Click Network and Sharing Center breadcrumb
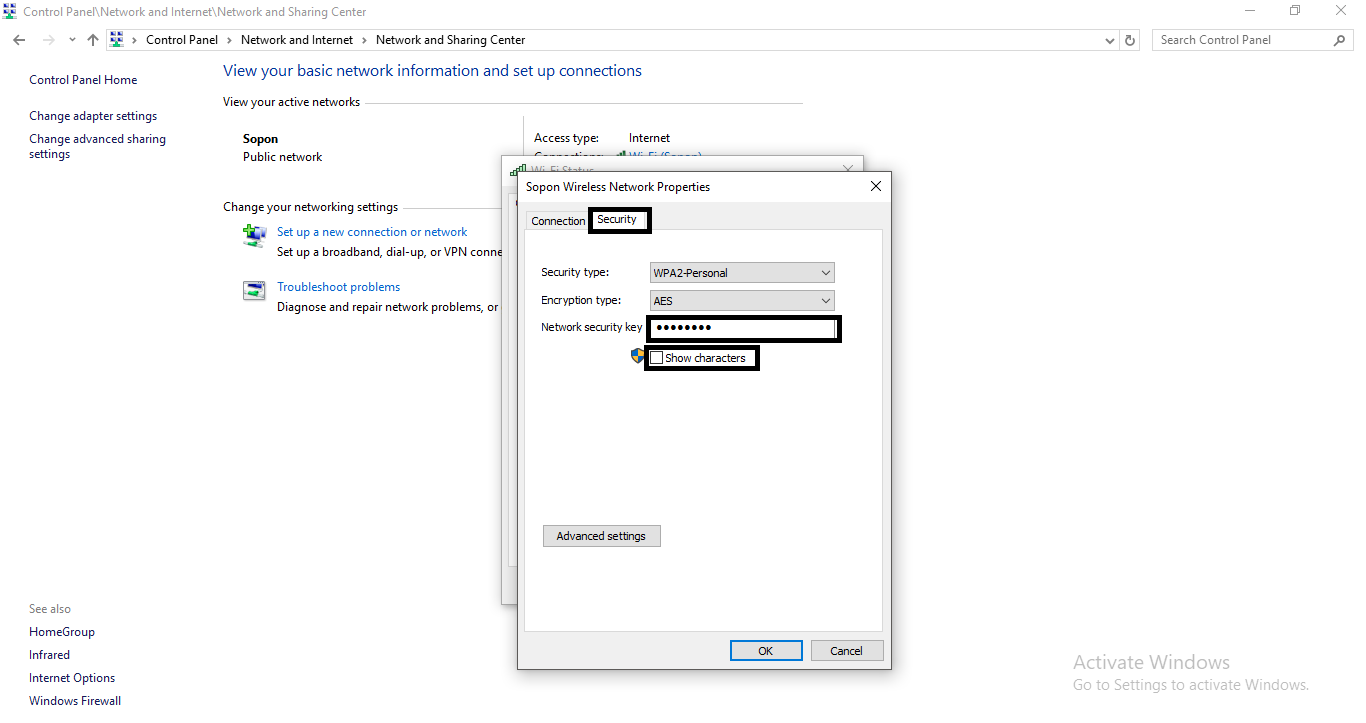The height and width of the screenshot is (723, 1366). coord(450,40)
